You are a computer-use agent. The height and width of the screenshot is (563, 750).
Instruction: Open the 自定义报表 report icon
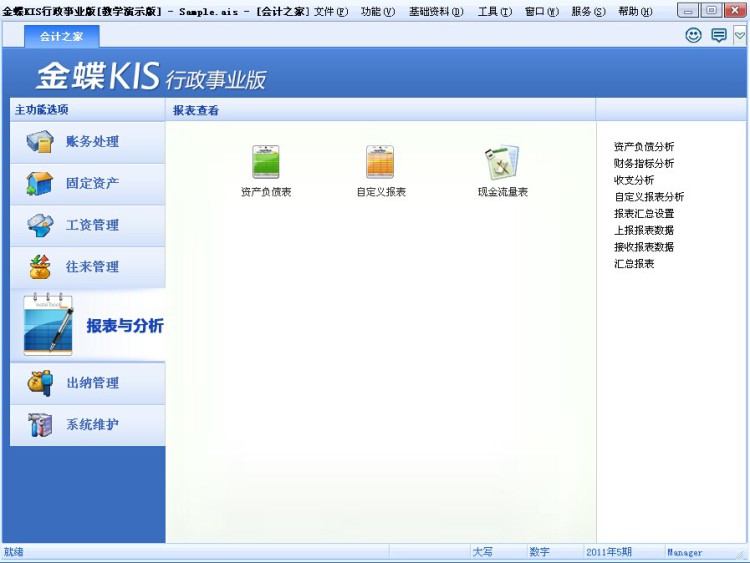[x=380, y=163]
